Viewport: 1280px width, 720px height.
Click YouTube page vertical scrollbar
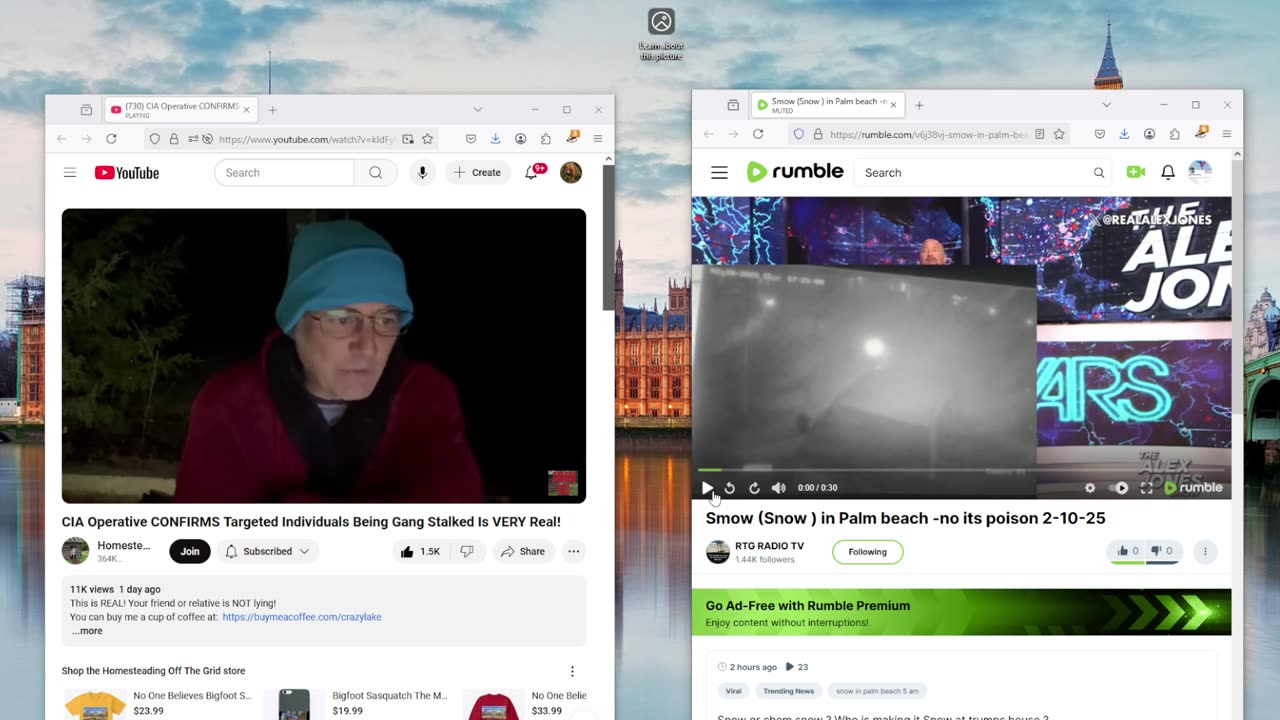(x=608, y=240)
